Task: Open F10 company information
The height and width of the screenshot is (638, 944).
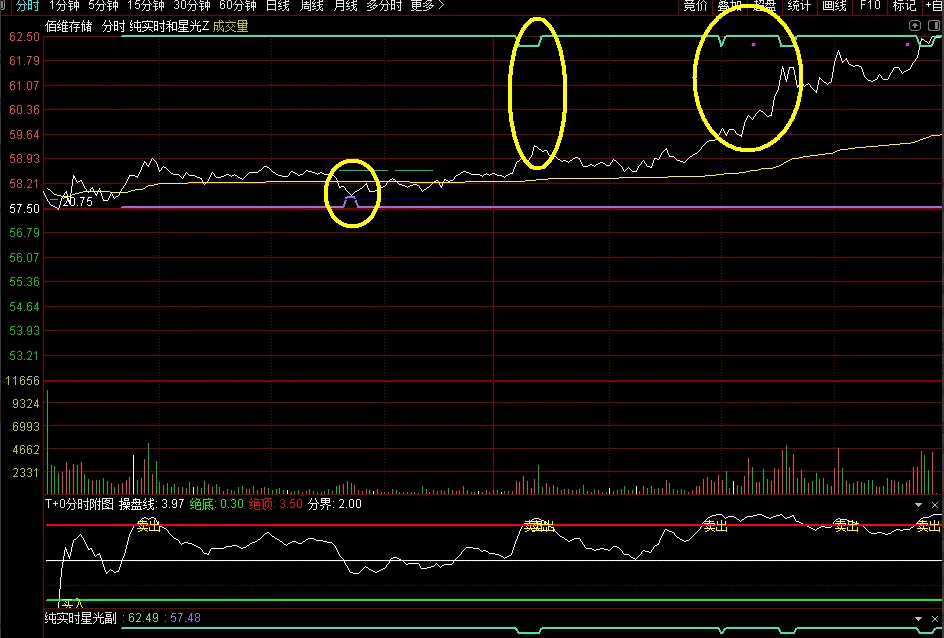Action: click(870, 6)
